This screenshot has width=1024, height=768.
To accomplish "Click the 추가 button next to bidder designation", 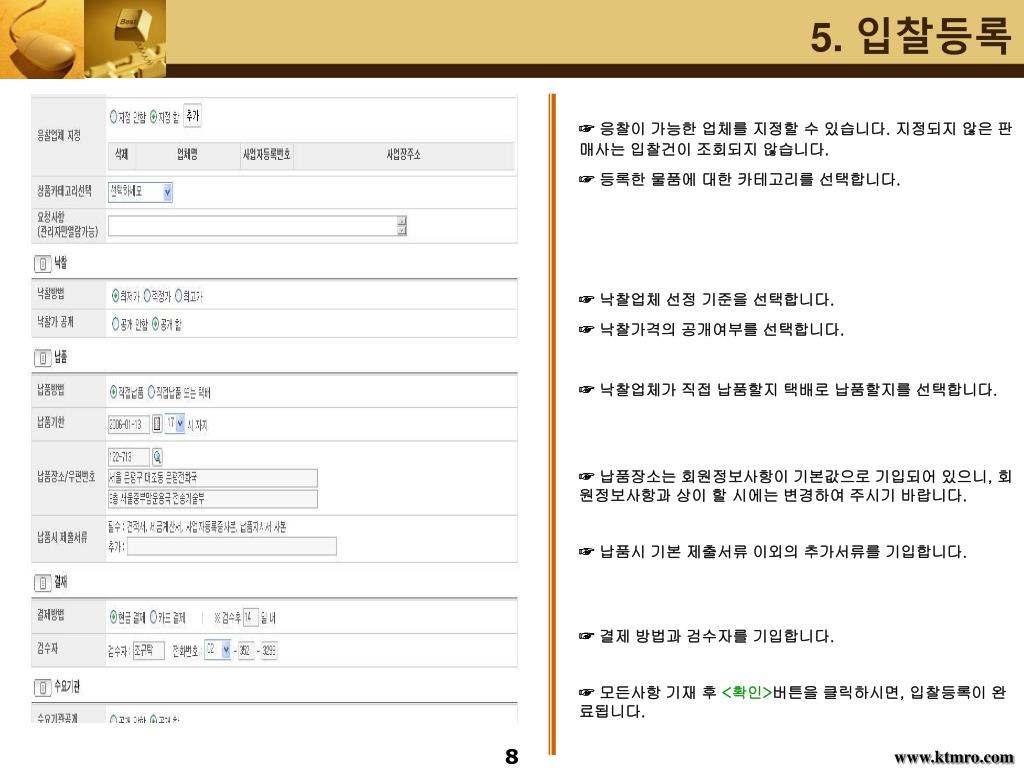I will pos(192,116).
